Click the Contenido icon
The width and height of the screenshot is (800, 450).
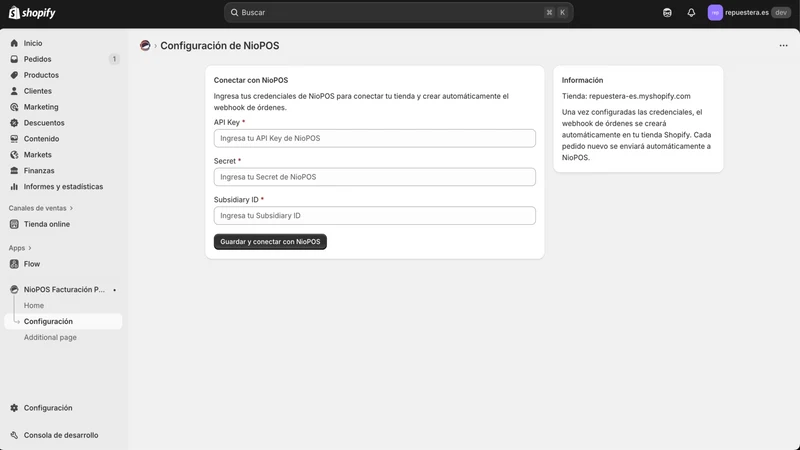click(14, 139)
